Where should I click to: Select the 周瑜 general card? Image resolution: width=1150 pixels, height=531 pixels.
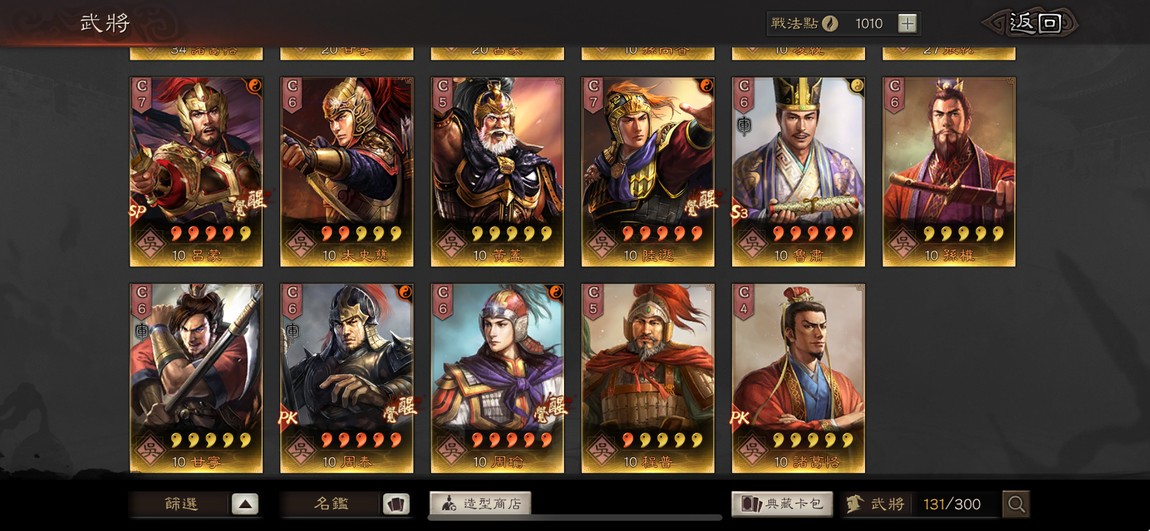coord(497,378)
